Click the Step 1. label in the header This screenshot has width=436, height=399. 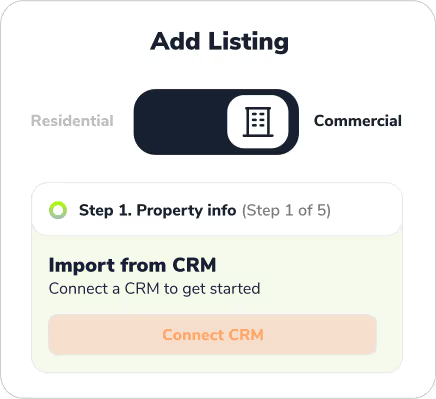(x=105, y=210)
